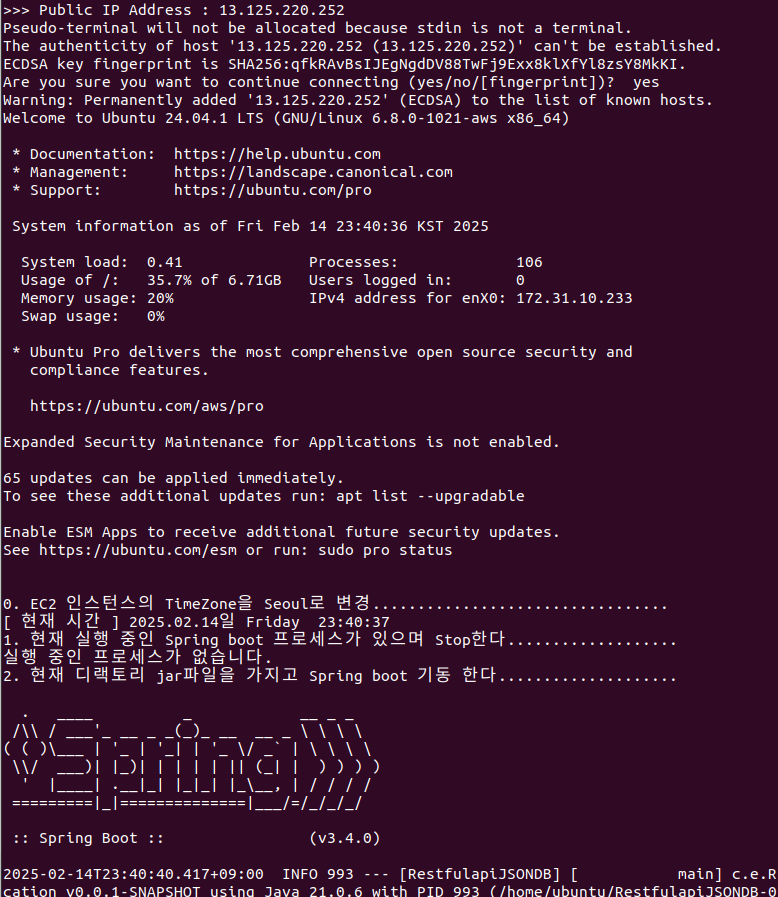Click the 'Pseudo-terminal will not be allocated' line

pos(317,28)
